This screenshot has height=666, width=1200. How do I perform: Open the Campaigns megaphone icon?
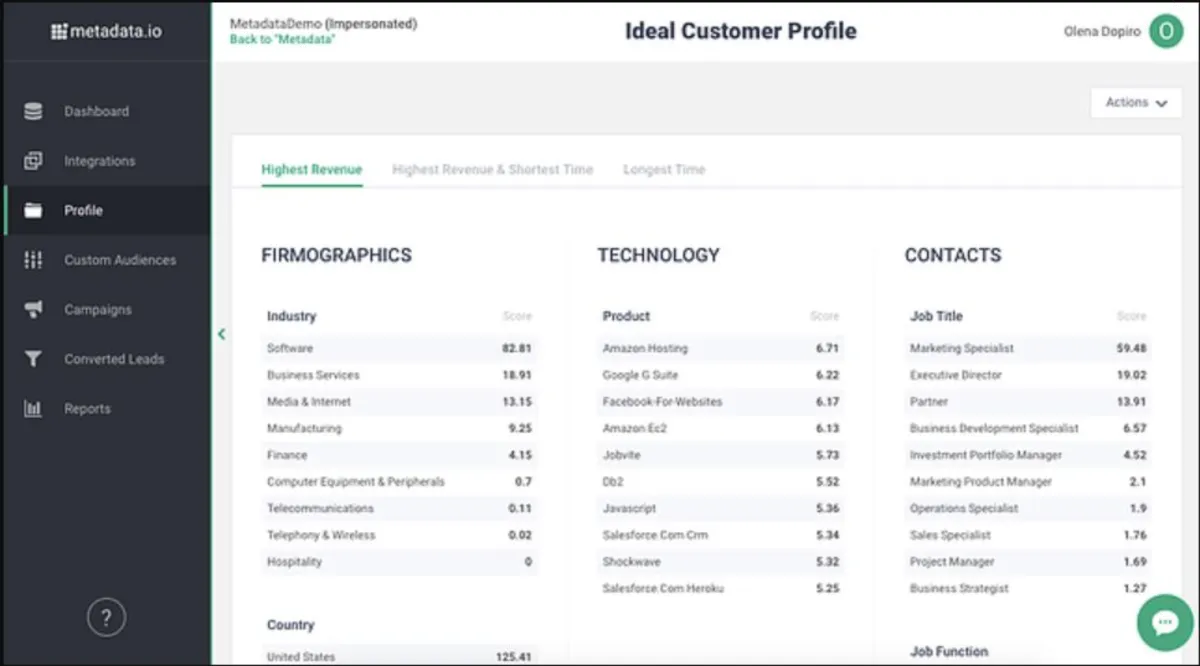coord(33,310)
